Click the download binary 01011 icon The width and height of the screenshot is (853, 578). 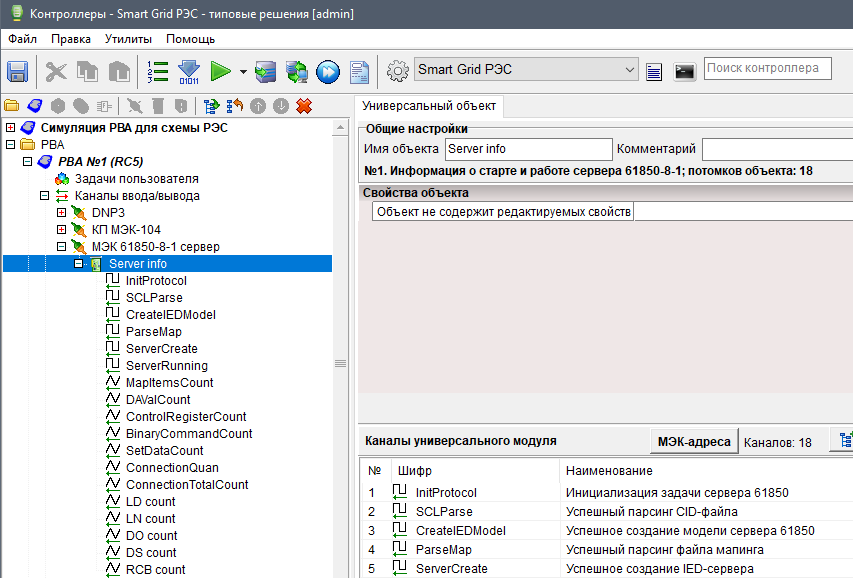point(189,71)
